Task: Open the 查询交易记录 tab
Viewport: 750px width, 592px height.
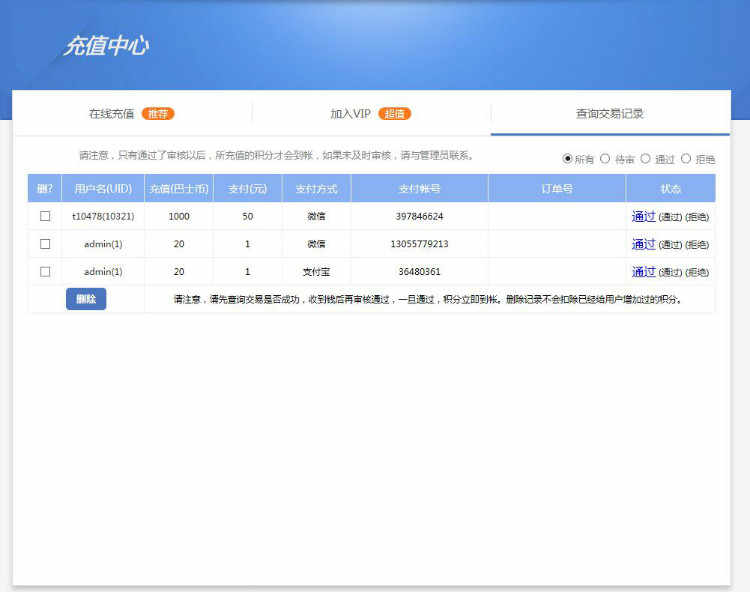Action: (x=610, y=114)
